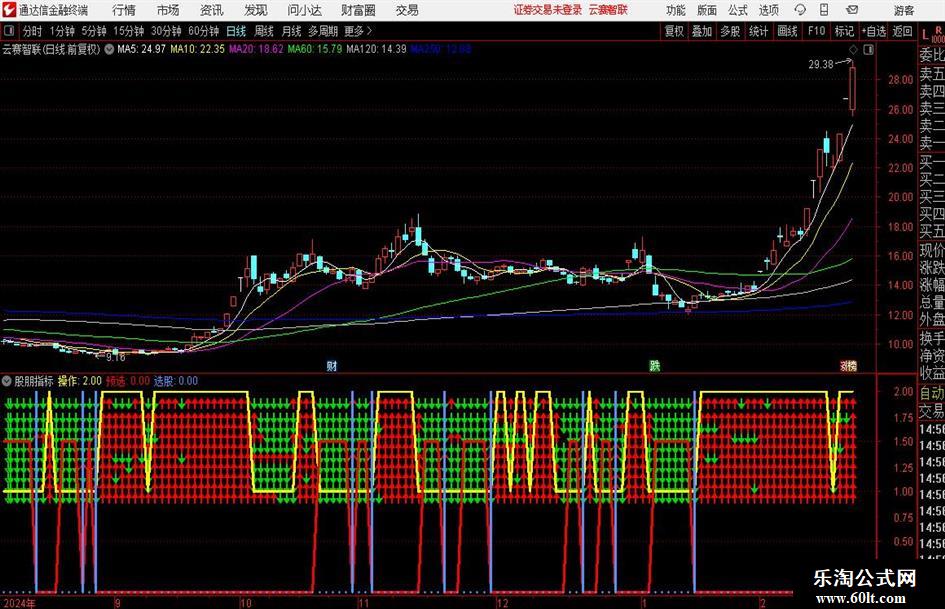Click the 涨榜 marker at chart bottom
The width and height of the screenshot is (945, 609).
tap(849, 365)
